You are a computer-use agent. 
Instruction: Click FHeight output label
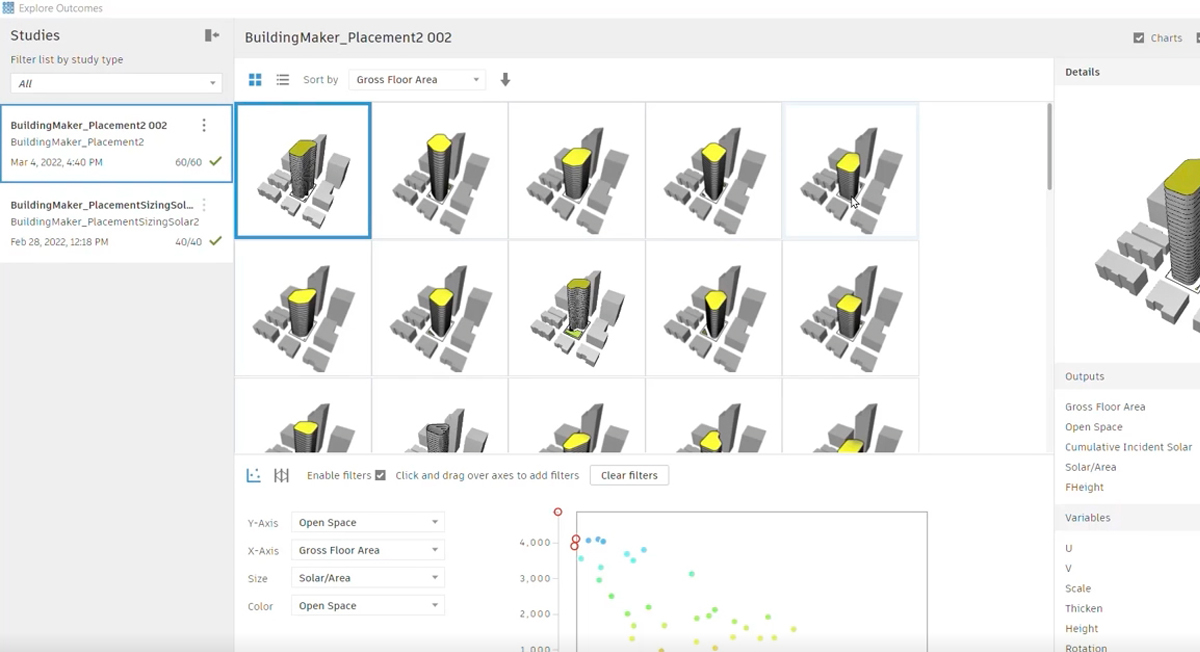[x=1086, y=487]
